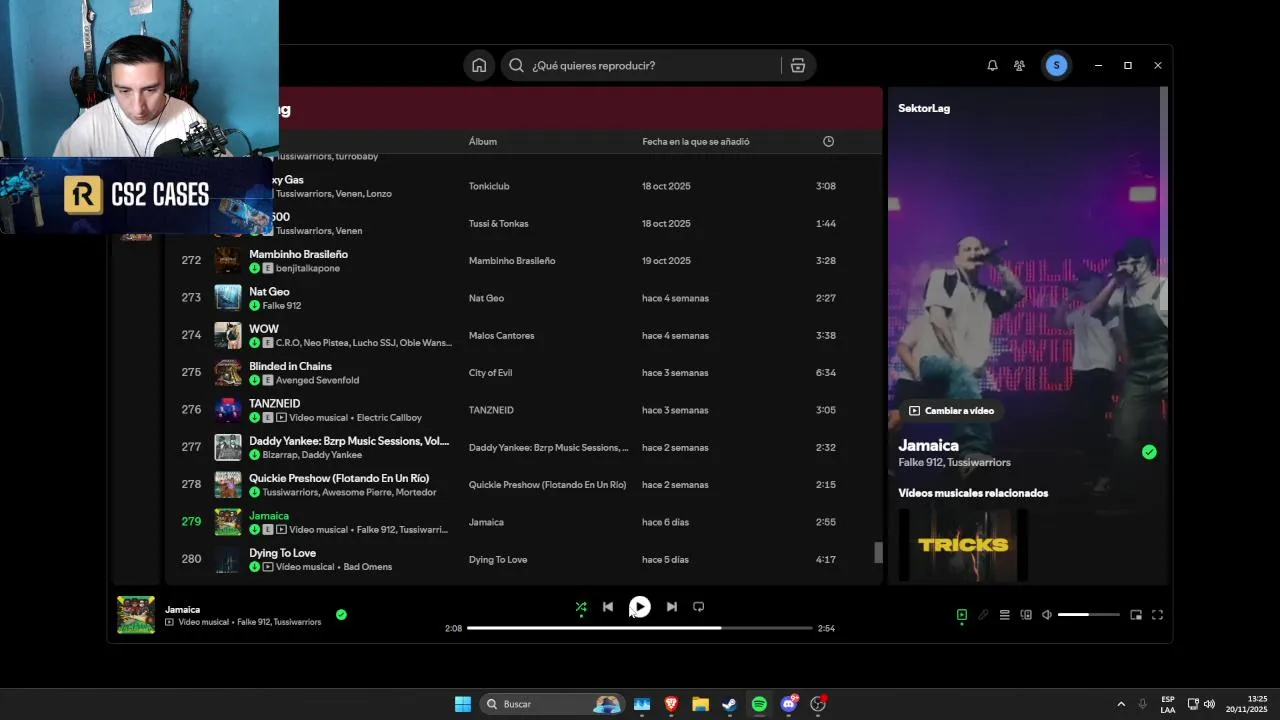The width and height of the screenshot is (1280, 720).
Task: Click the song title Jamaica in the Now Playing panel
Action: point(928,446)
